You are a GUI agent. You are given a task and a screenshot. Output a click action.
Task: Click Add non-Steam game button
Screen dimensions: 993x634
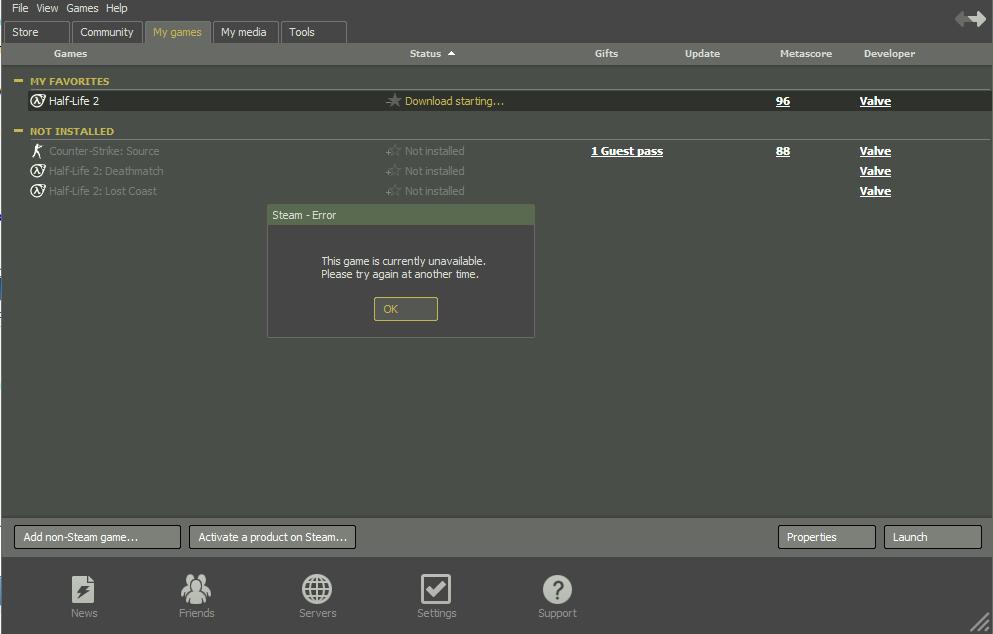(x=97, y=537)
